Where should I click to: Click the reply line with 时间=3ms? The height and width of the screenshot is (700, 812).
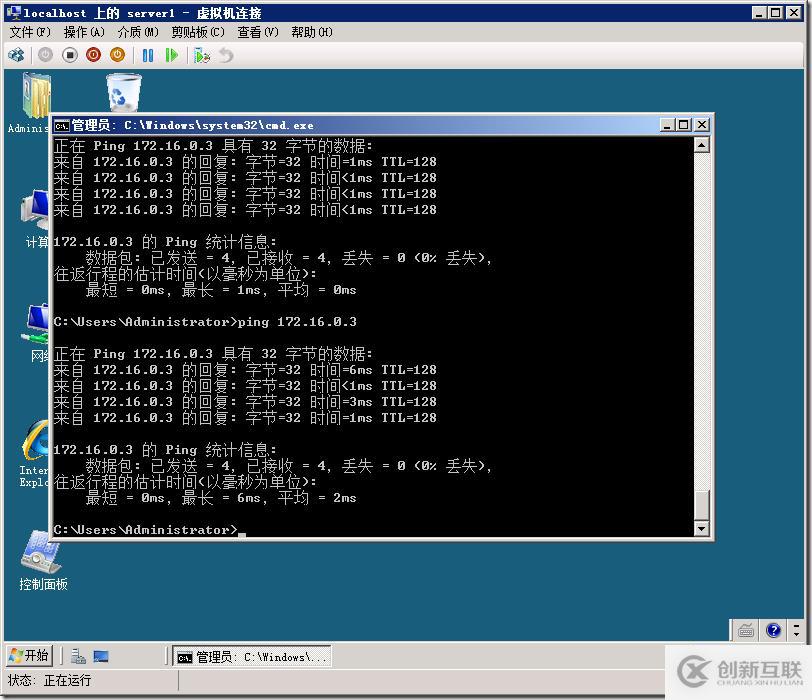click(245, 402)
